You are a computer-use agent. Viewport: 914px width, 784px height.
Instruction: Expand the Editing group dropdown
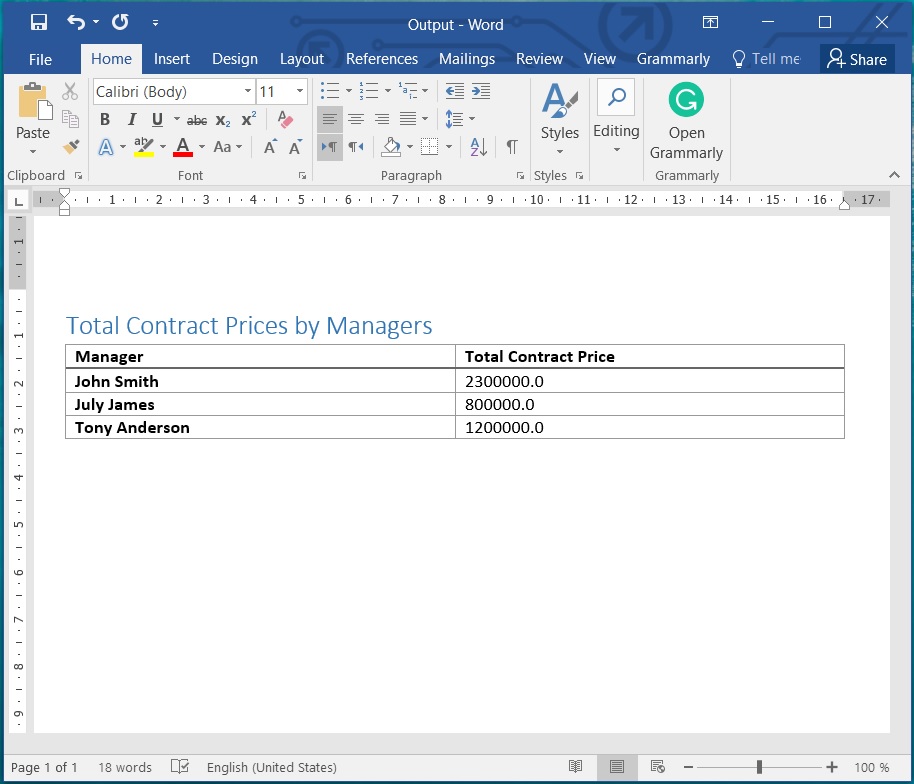(x=616, y=132)
